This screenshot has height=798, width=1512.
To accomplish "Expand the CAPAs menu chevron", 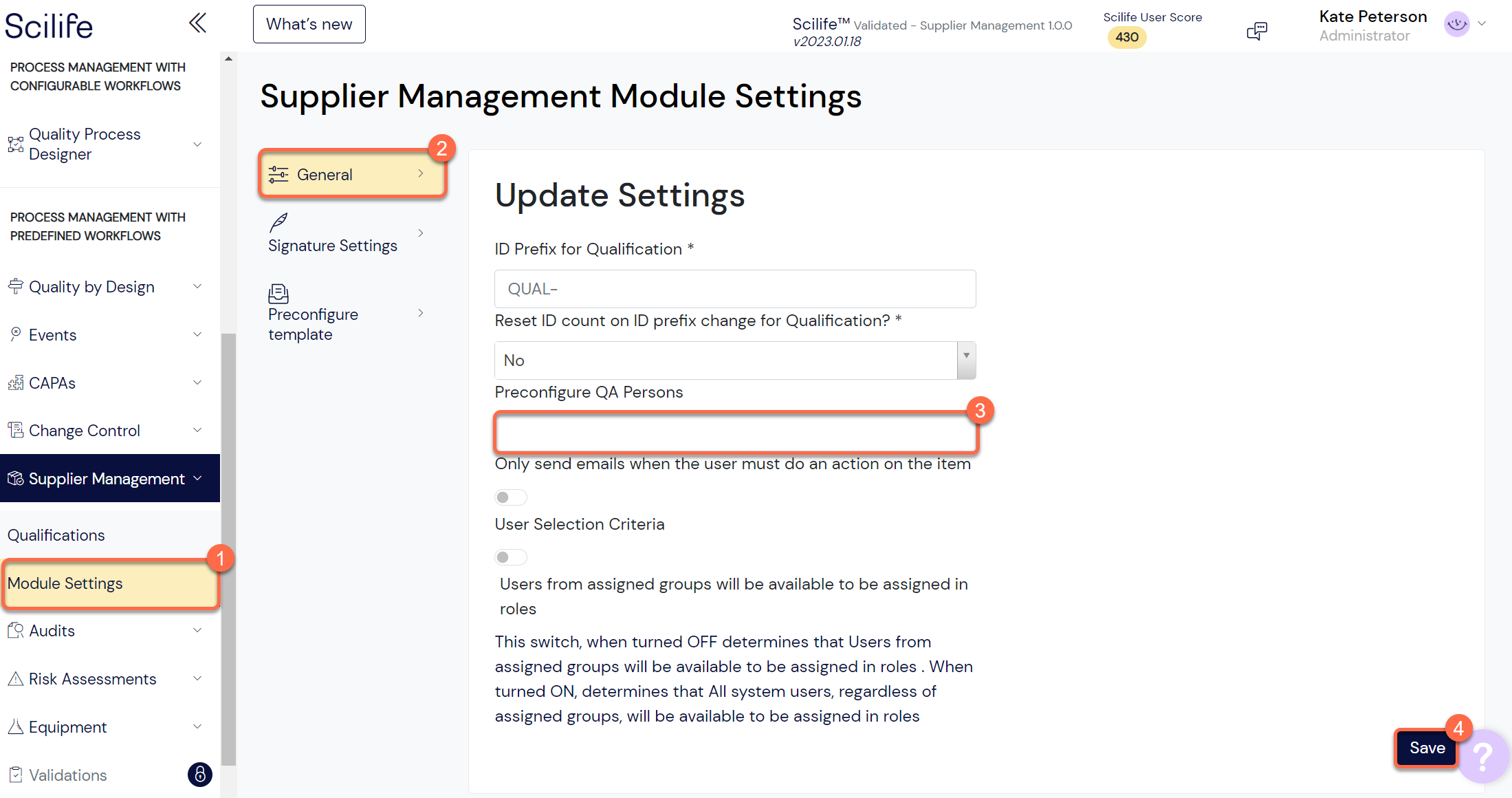I will point(197,382).
